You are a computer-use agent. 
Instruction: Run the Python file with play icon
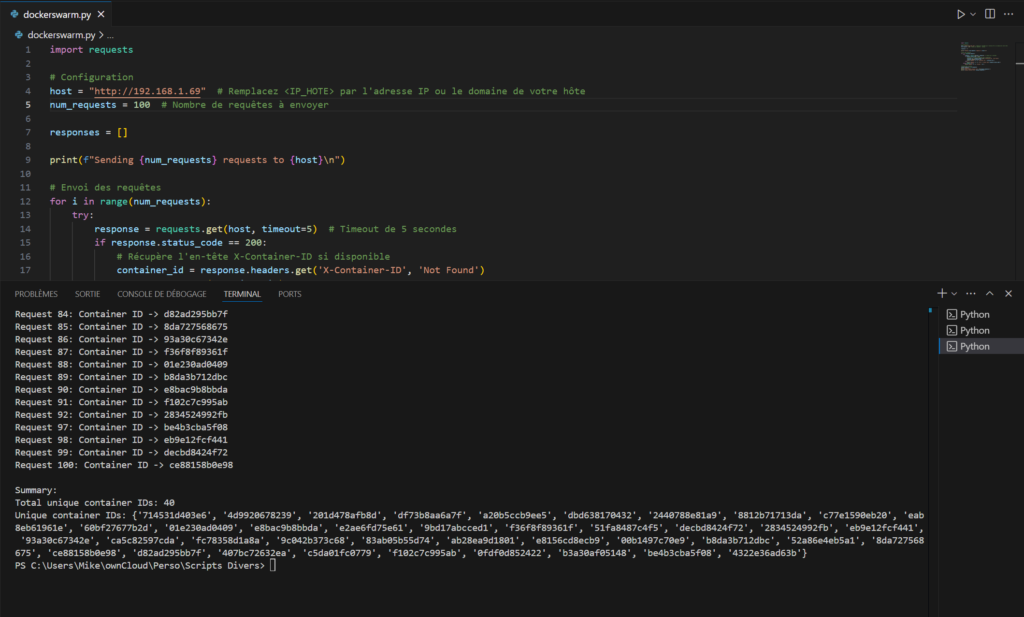click(960, 14)
